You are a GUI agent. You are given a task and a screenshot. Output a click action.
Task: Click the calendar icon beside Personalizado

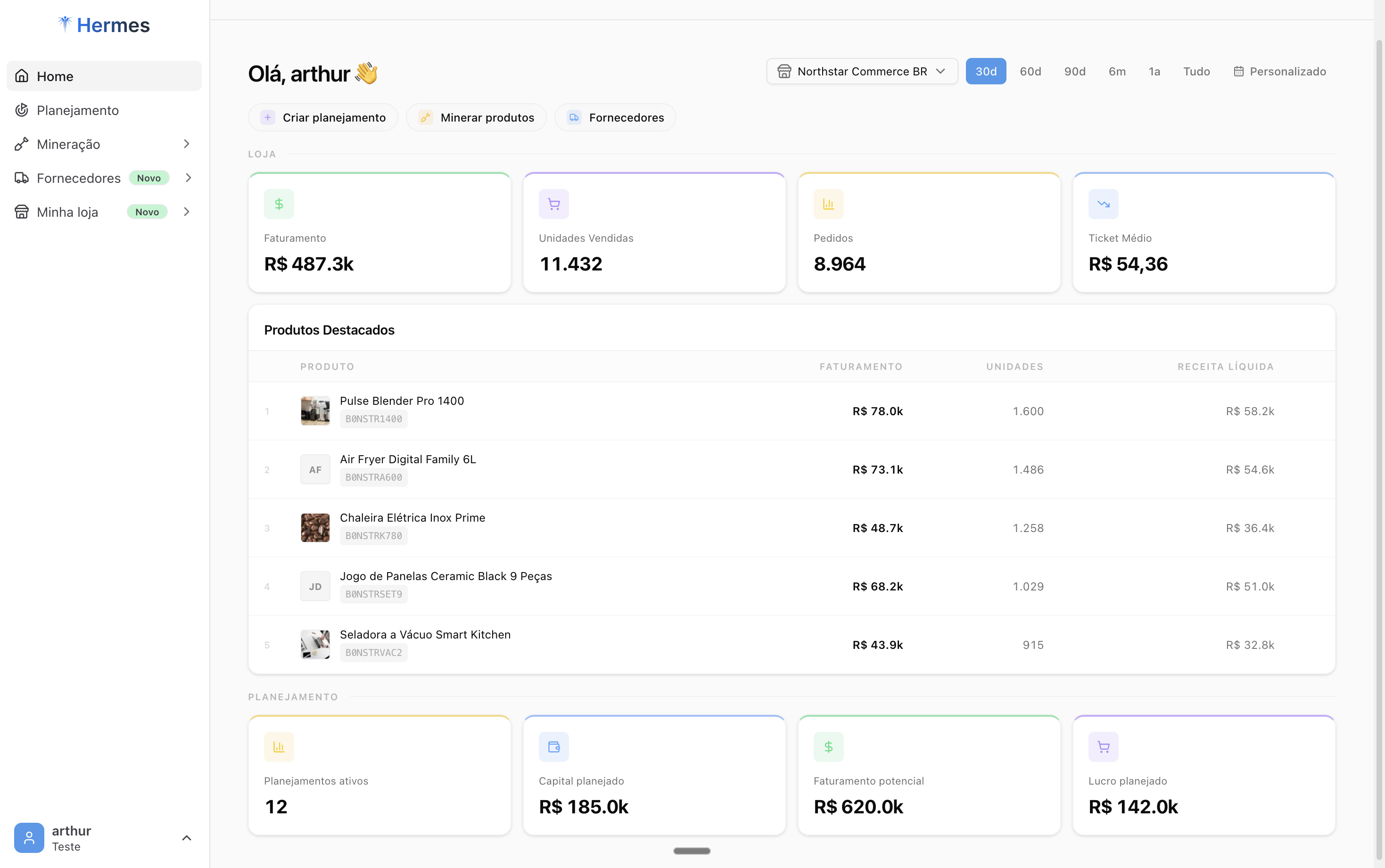point(1239,71)
